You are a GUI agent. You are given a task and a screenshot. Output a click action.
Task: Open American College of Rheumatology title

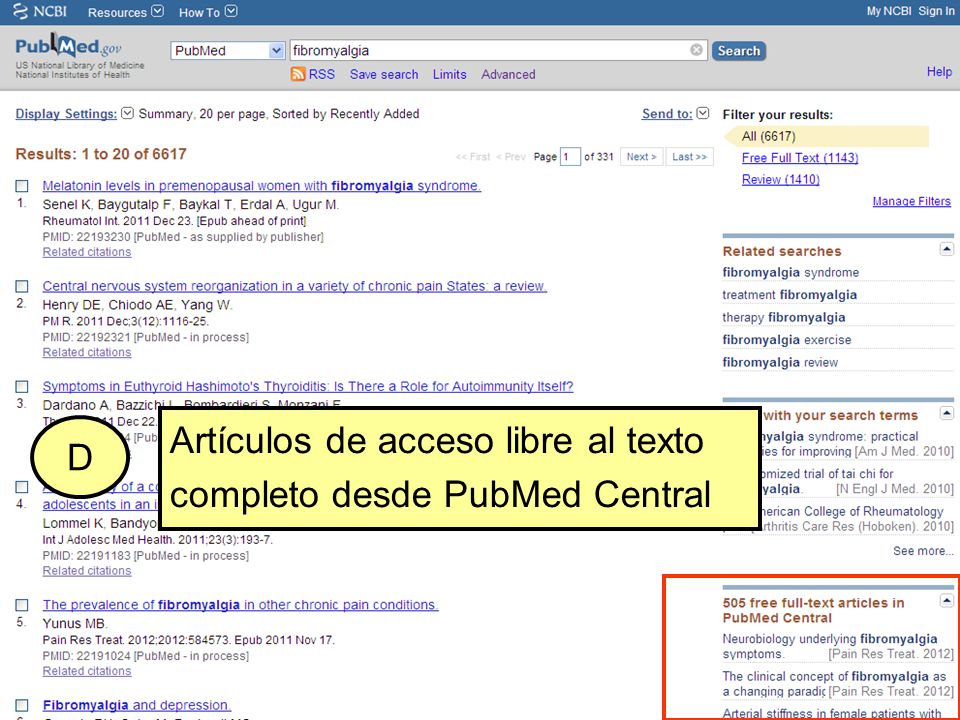(x=853, y=511)
